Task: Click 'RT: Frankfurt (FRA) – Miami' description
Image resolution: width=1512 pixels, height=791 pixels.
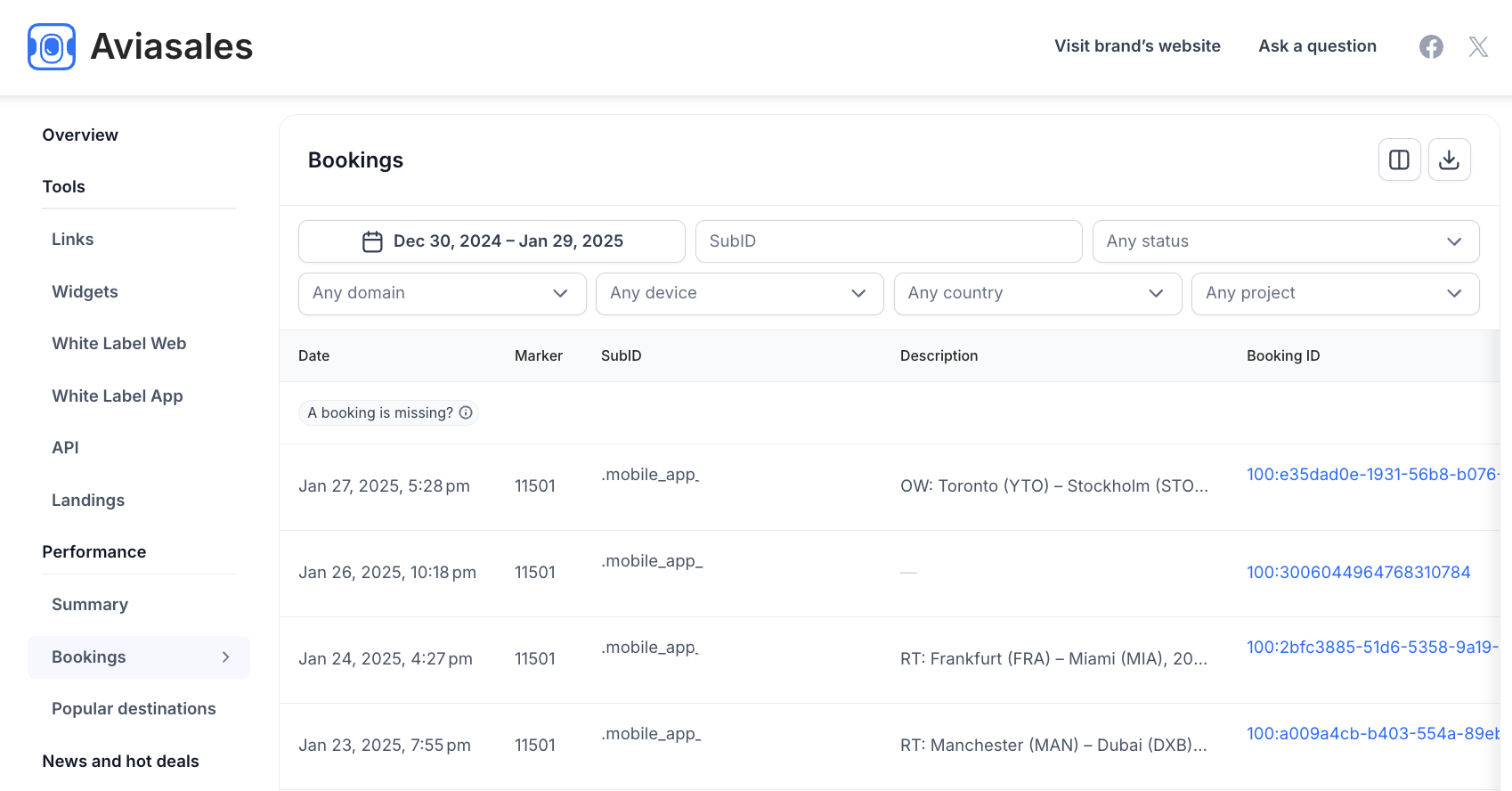Action: (1053, 658)
